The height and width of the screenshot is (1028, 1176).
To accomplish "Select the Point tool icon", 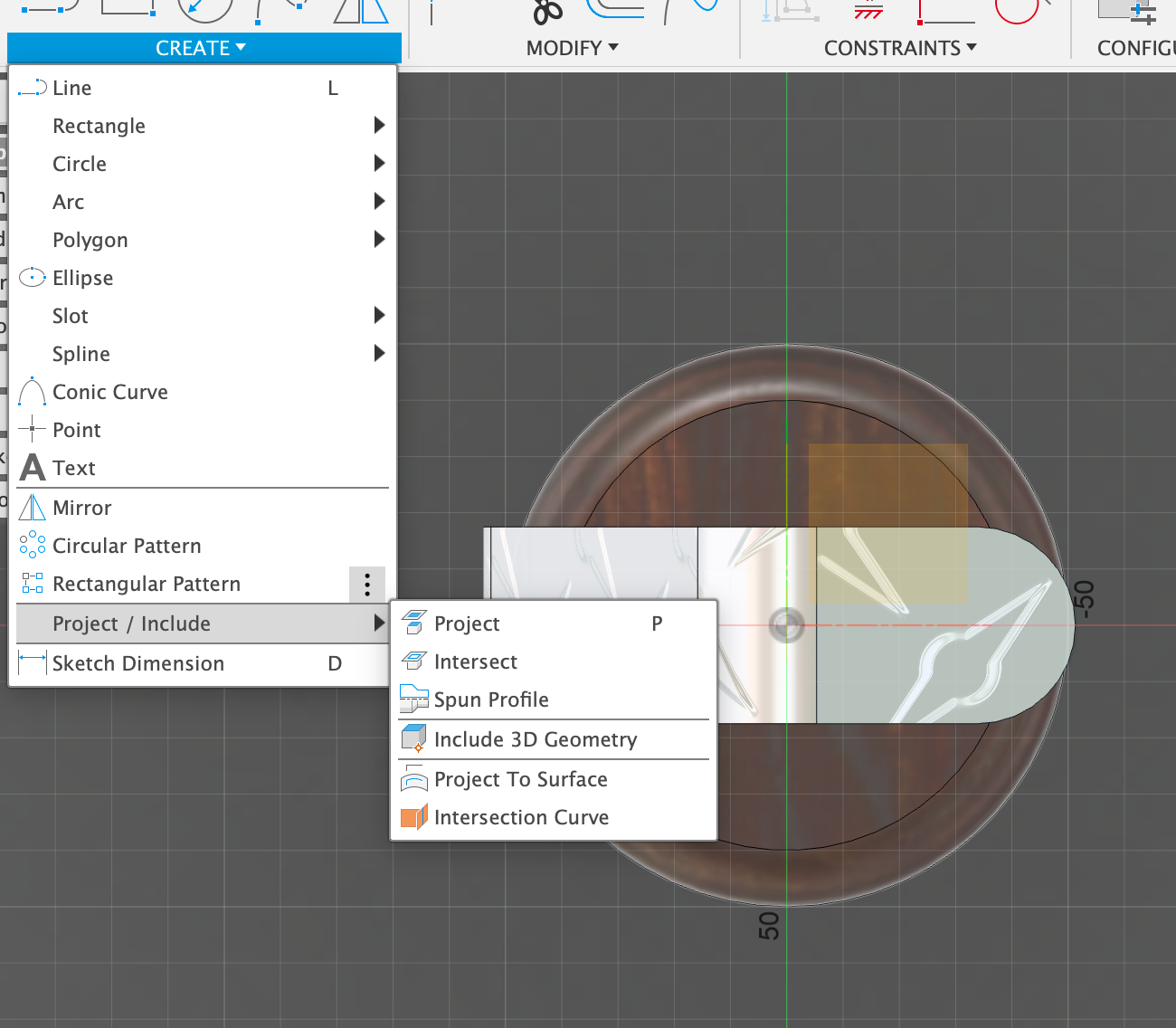I will tap(33, 430).
